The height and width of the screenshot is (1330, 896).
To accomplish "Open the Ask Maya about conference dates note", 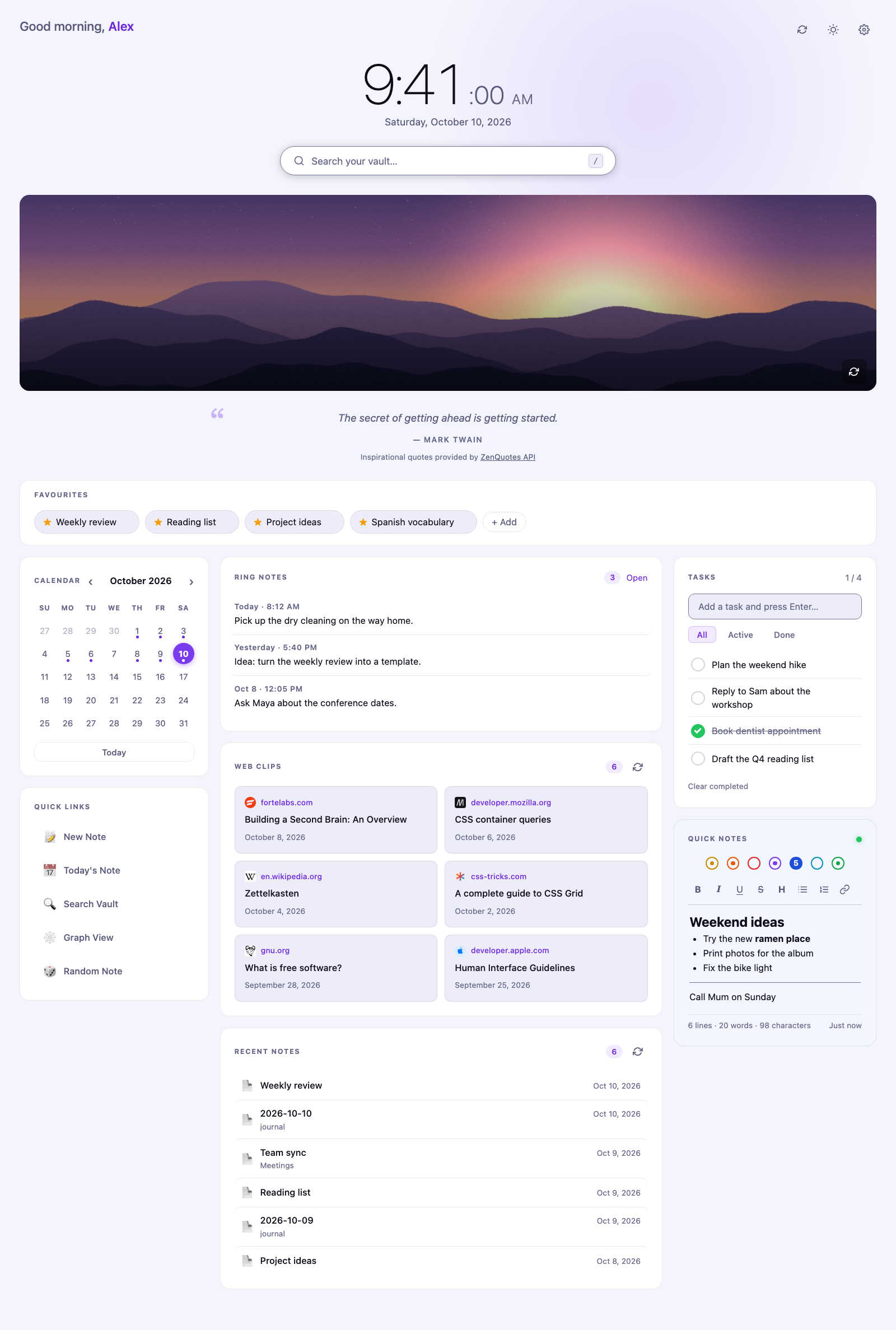I will (441, 697).
